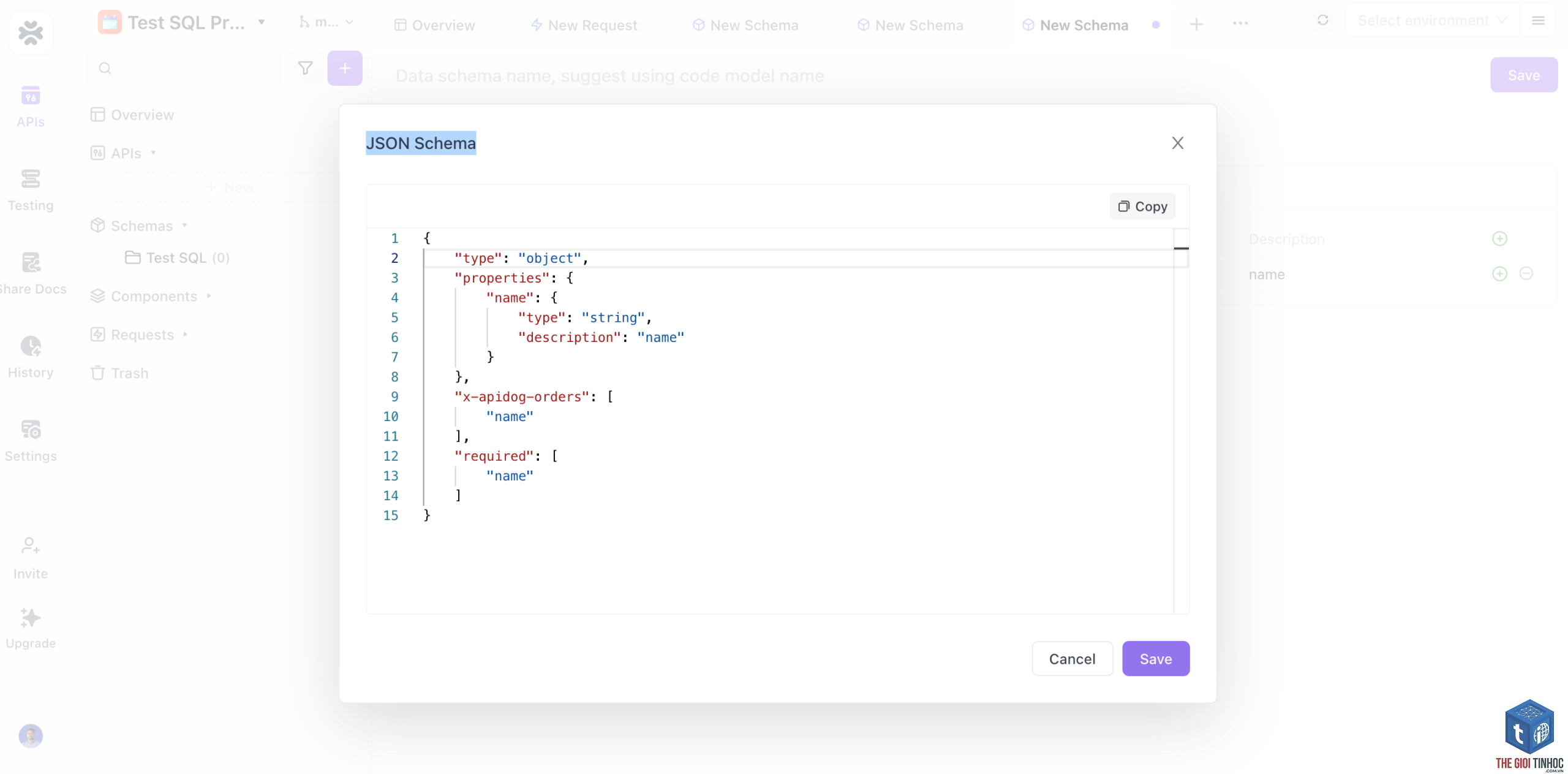Click the top-right schema Save button
The image size is (1568, 774).
1523,75
